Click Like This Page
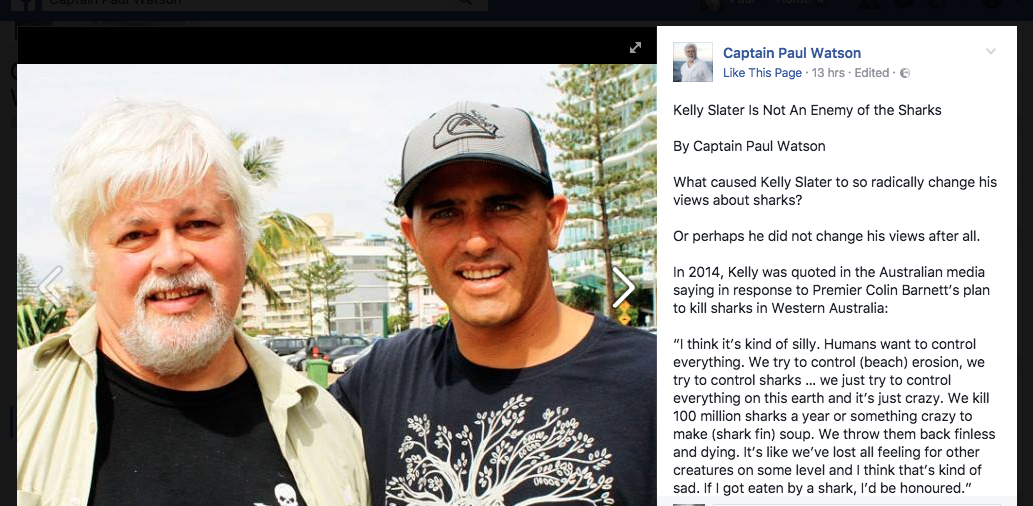The image size is (1033, 506). click(x=762, y=72)
